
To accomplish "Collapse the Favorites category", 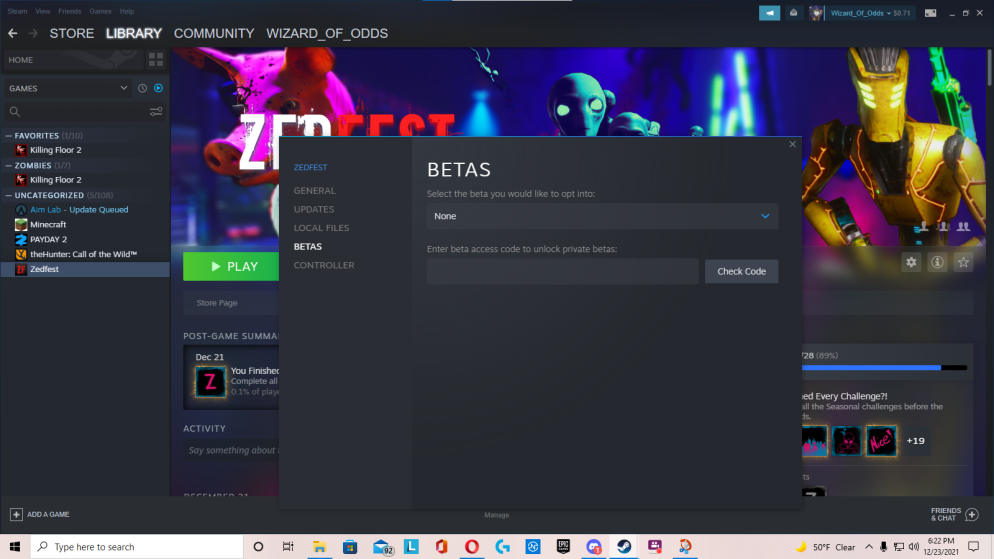I will pyautogui.click(x=9, y=136).
